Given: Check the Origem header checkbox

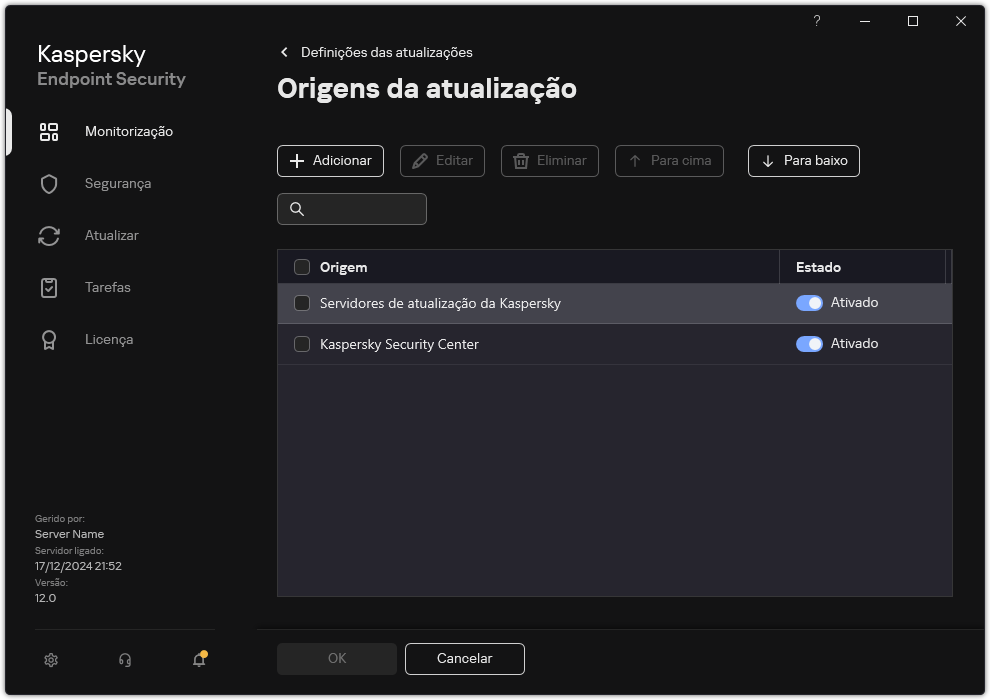Looking at the screenshot, I should (302, 267).
